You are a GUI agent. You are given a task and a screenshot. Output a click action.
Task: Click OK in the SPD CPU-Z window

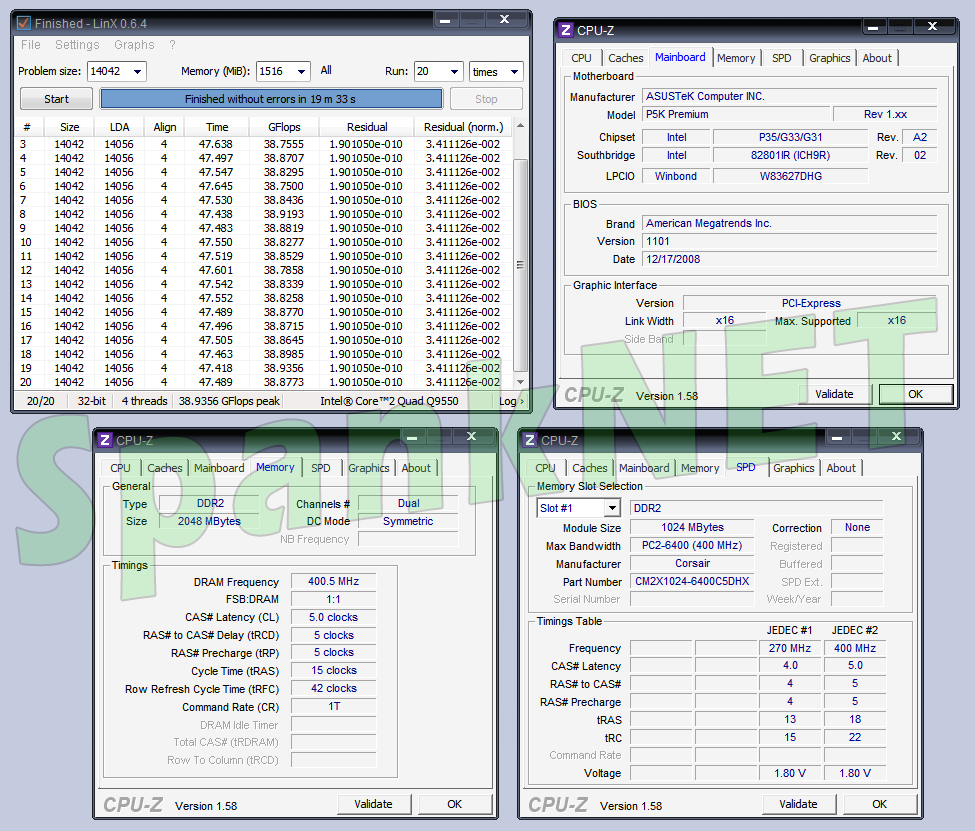(x=879, y=804)
